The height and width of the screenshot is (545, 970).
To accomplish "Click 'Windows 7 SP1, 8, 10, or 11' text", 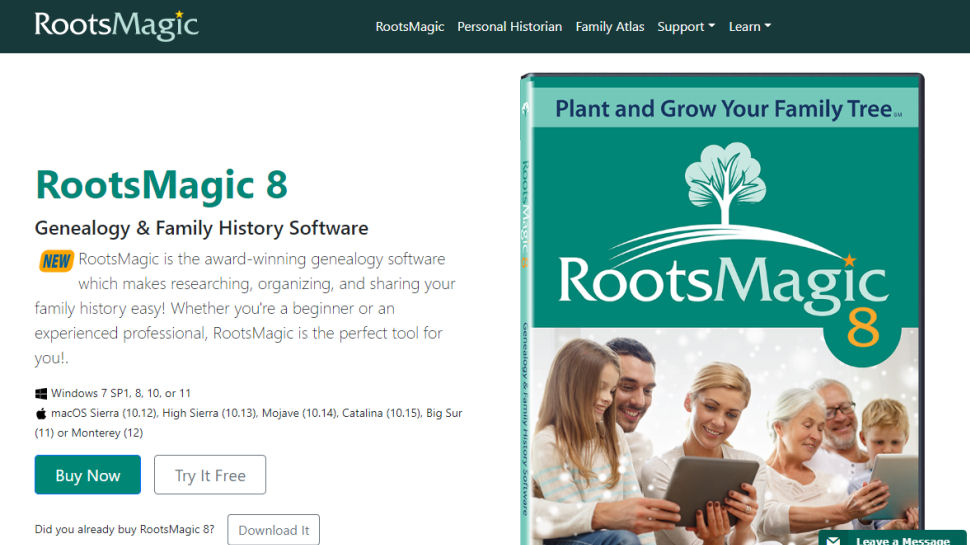I will [121, 393].
